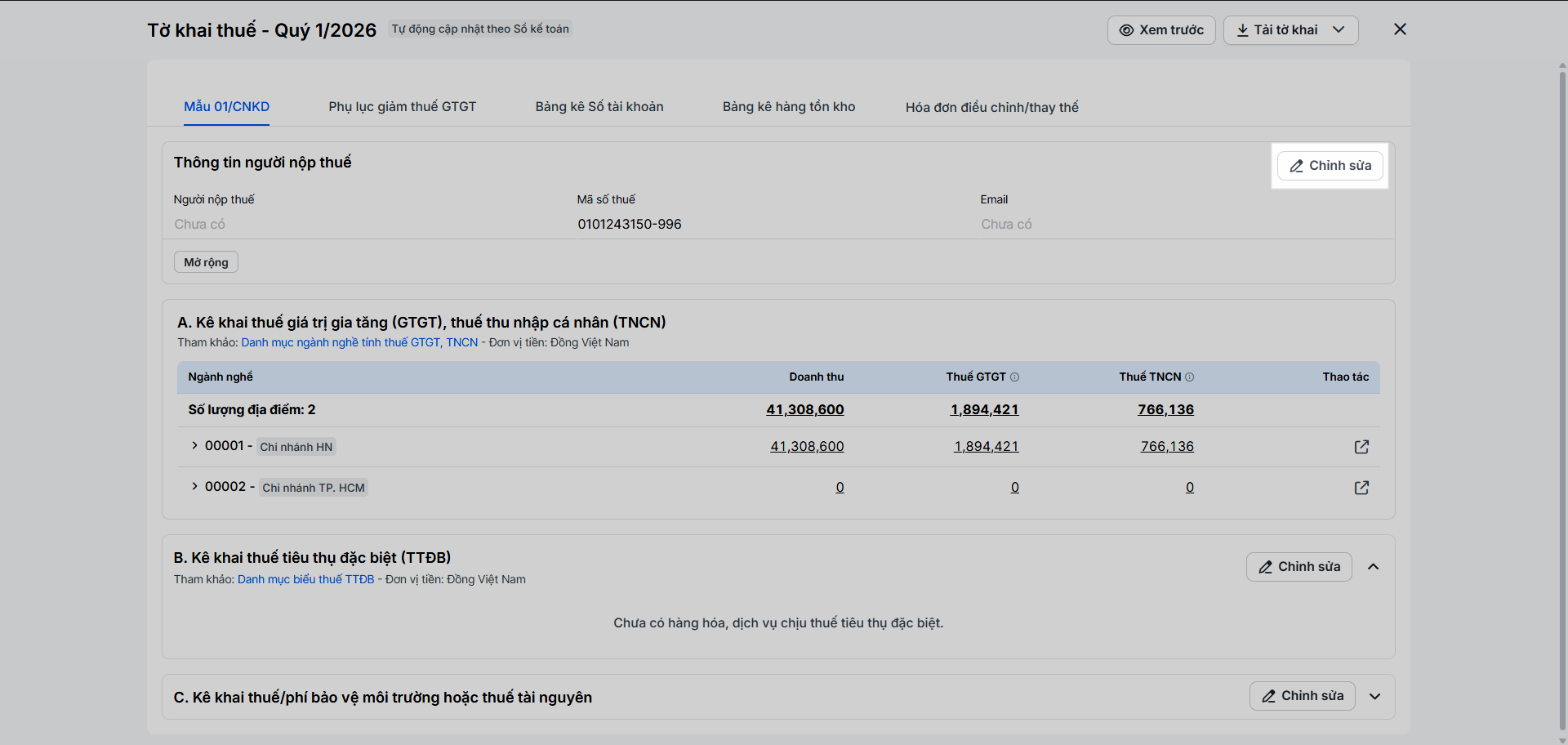Open external link icon for Chi nhánh TP. HCM
The height and width of the screenshot is (745, 1568).
pyautogui.click(x=1361, y=488)
